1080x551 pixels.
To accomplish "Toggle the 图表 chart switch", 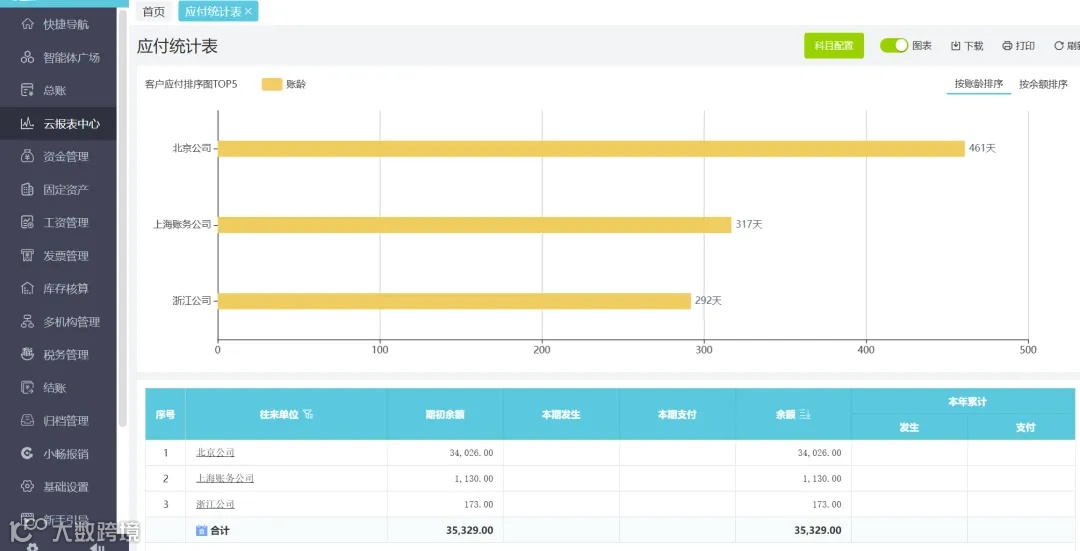I will 894,45.
